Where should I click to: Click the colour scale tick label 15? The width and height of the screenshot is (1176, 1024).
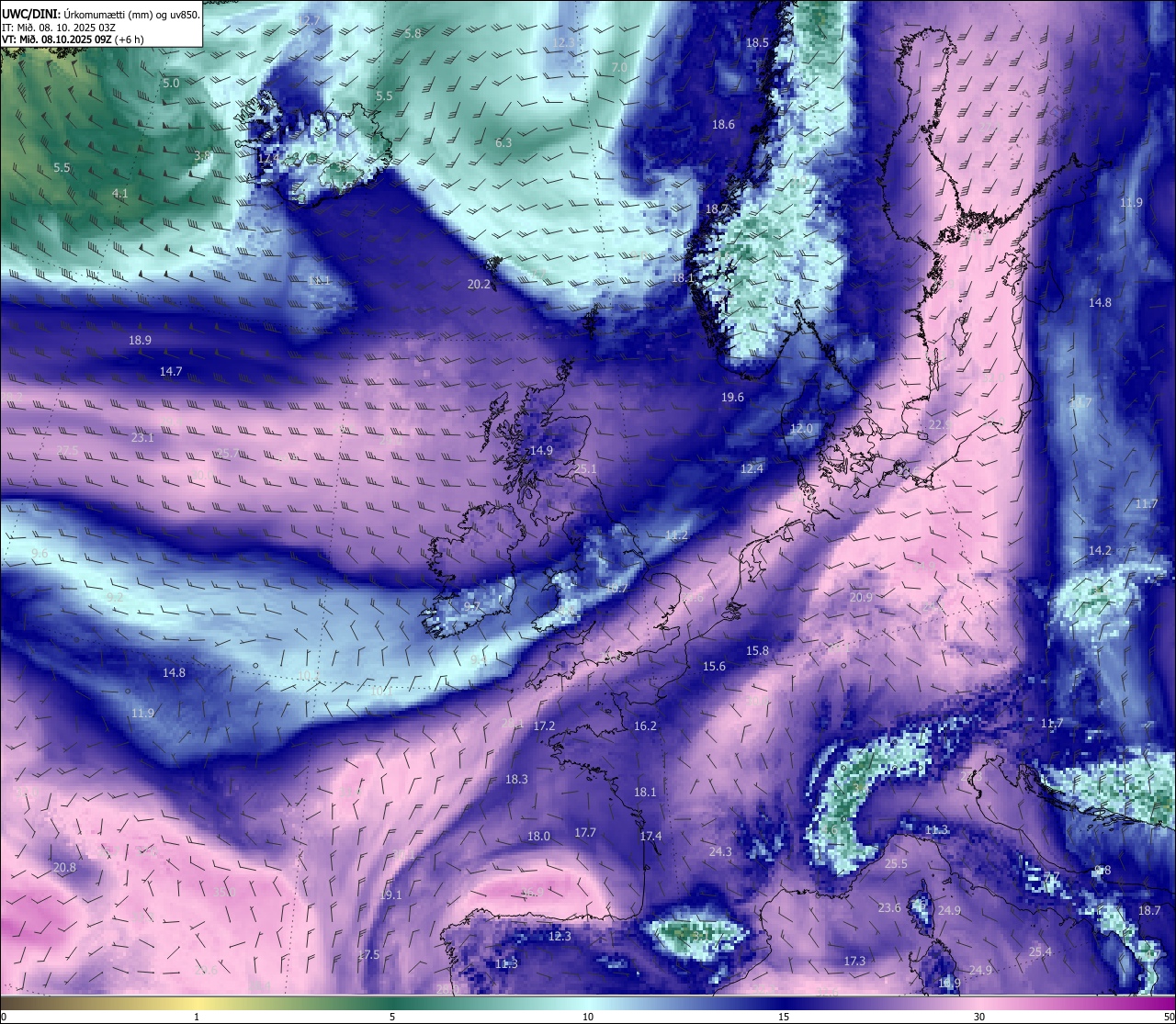coord(784,1017)
